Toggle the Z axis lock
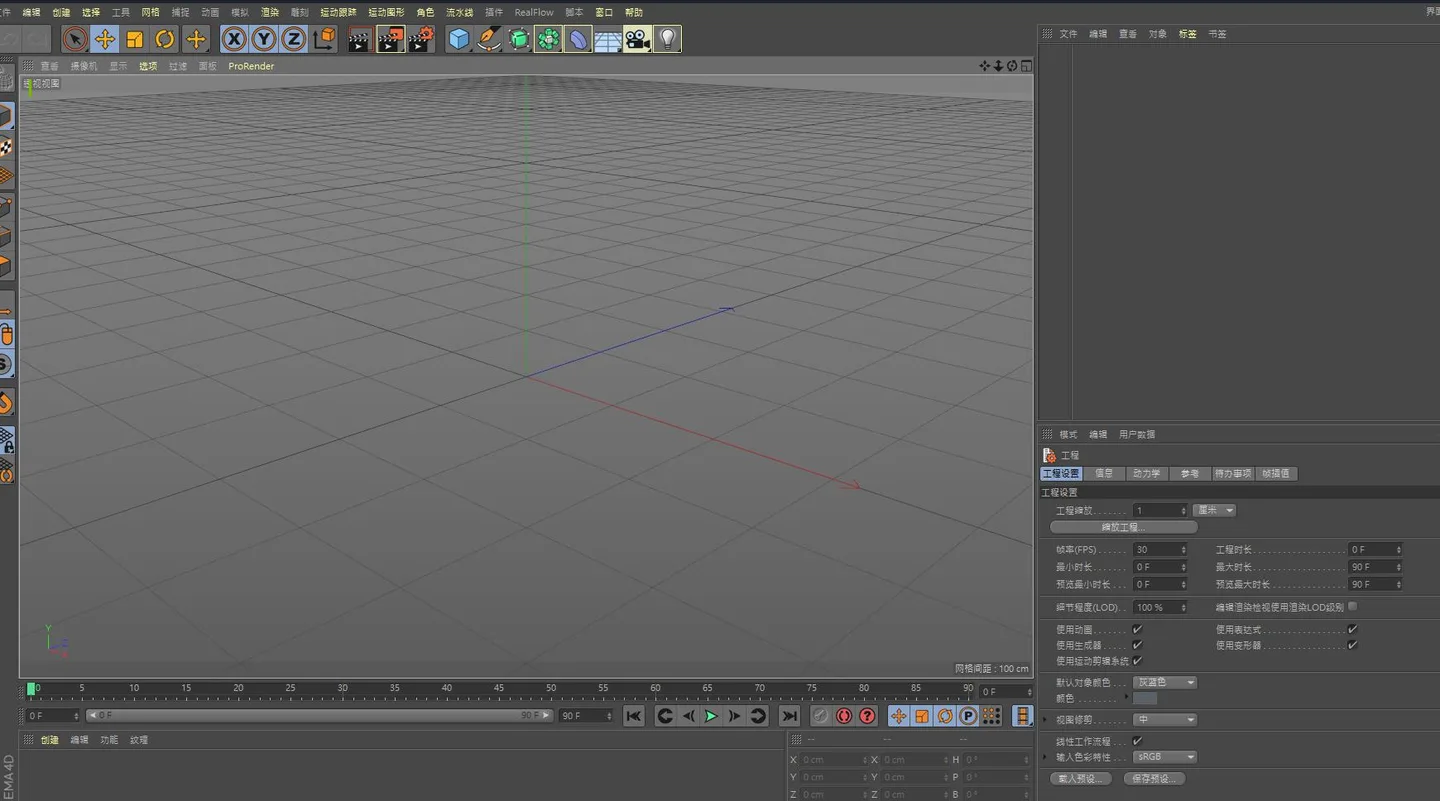This screenshot has height=801, width=1440. click(x=293, y=39)
